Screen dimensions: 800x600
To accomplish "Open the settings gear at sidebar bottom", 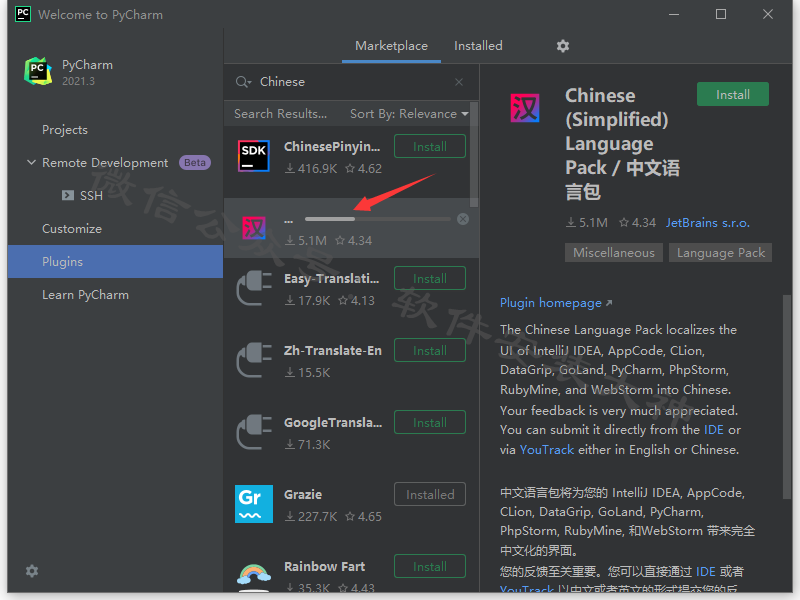I will pos(32,570).
